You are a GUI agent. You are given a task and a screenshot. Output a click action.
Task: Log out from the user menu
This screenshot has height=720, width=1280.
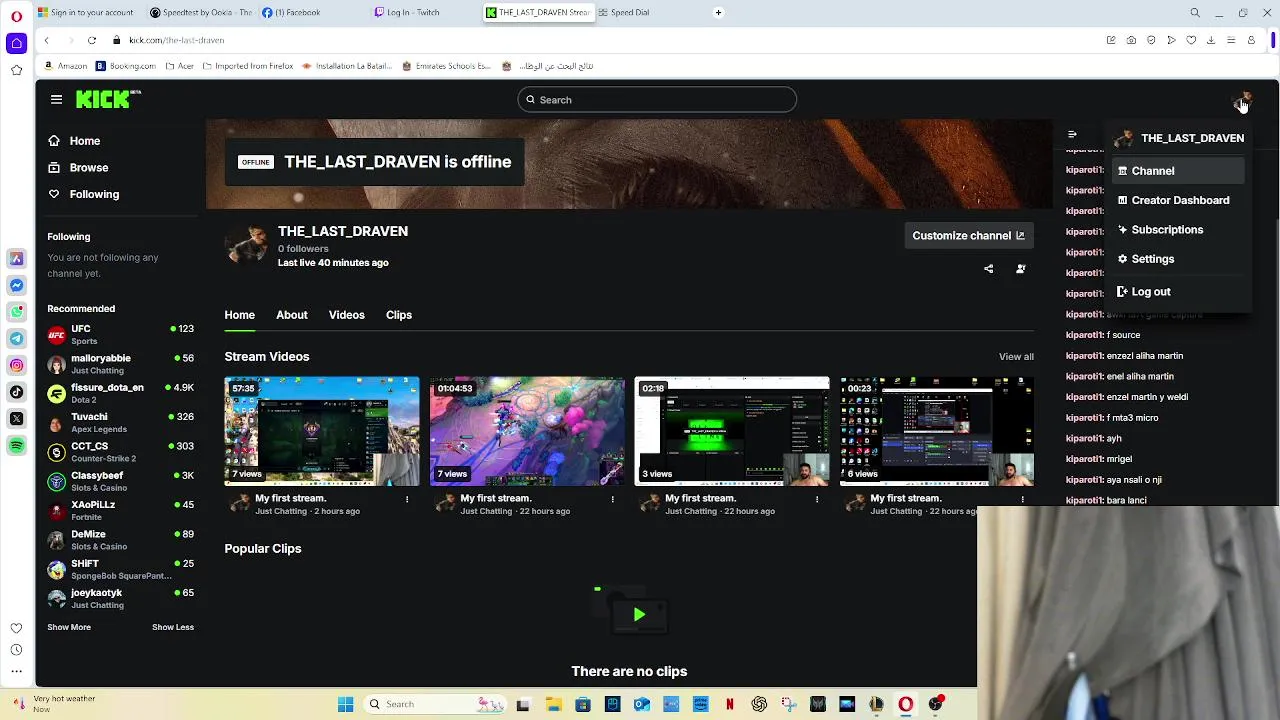click(1178, 292)
